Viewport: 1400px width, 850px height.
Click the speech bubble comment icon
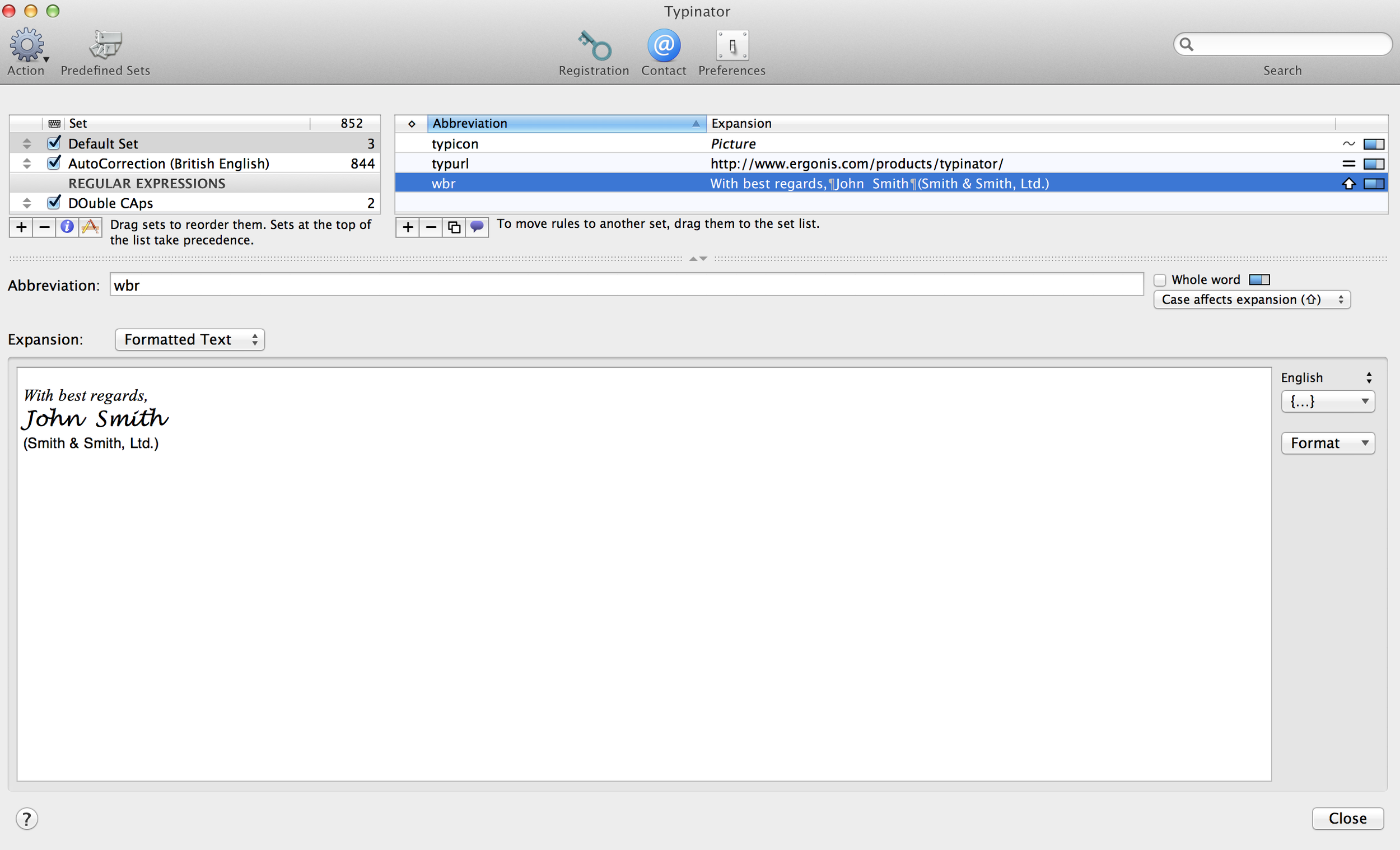click(x=477, y=227)
